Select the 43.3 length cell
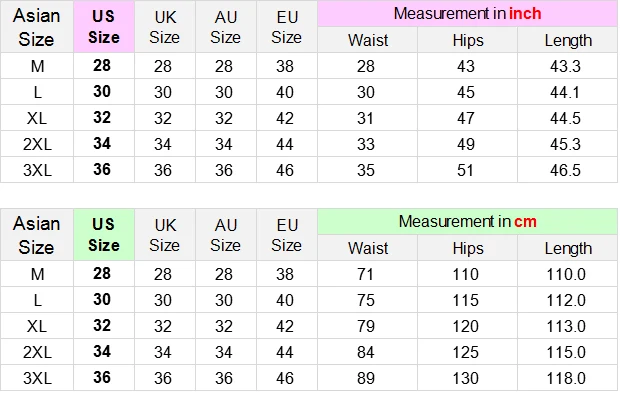Viewport: 620px width, 393px height. tap(565, 66)
